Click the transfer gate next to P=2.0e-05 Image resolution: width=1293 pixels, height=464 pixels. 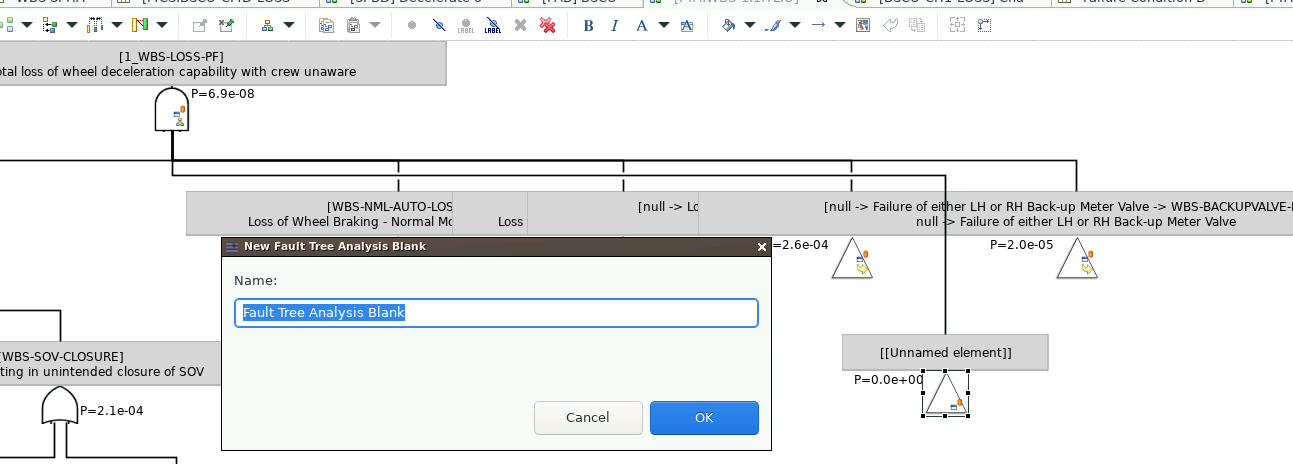[1077, 258]
